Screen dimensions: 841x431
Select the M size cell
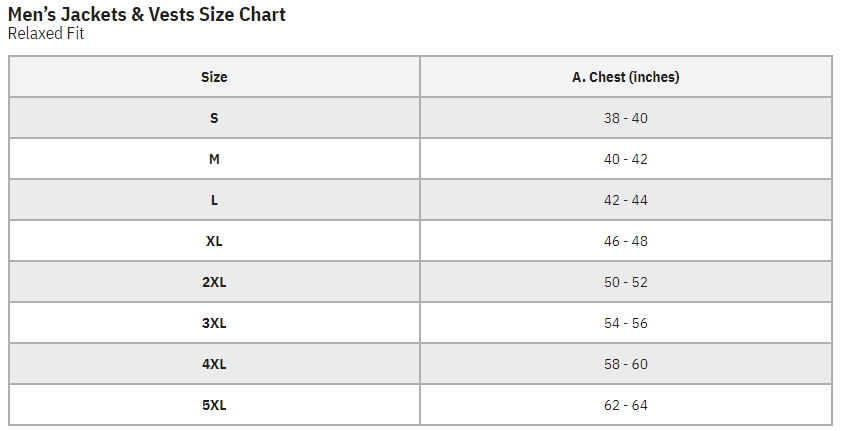214,159
